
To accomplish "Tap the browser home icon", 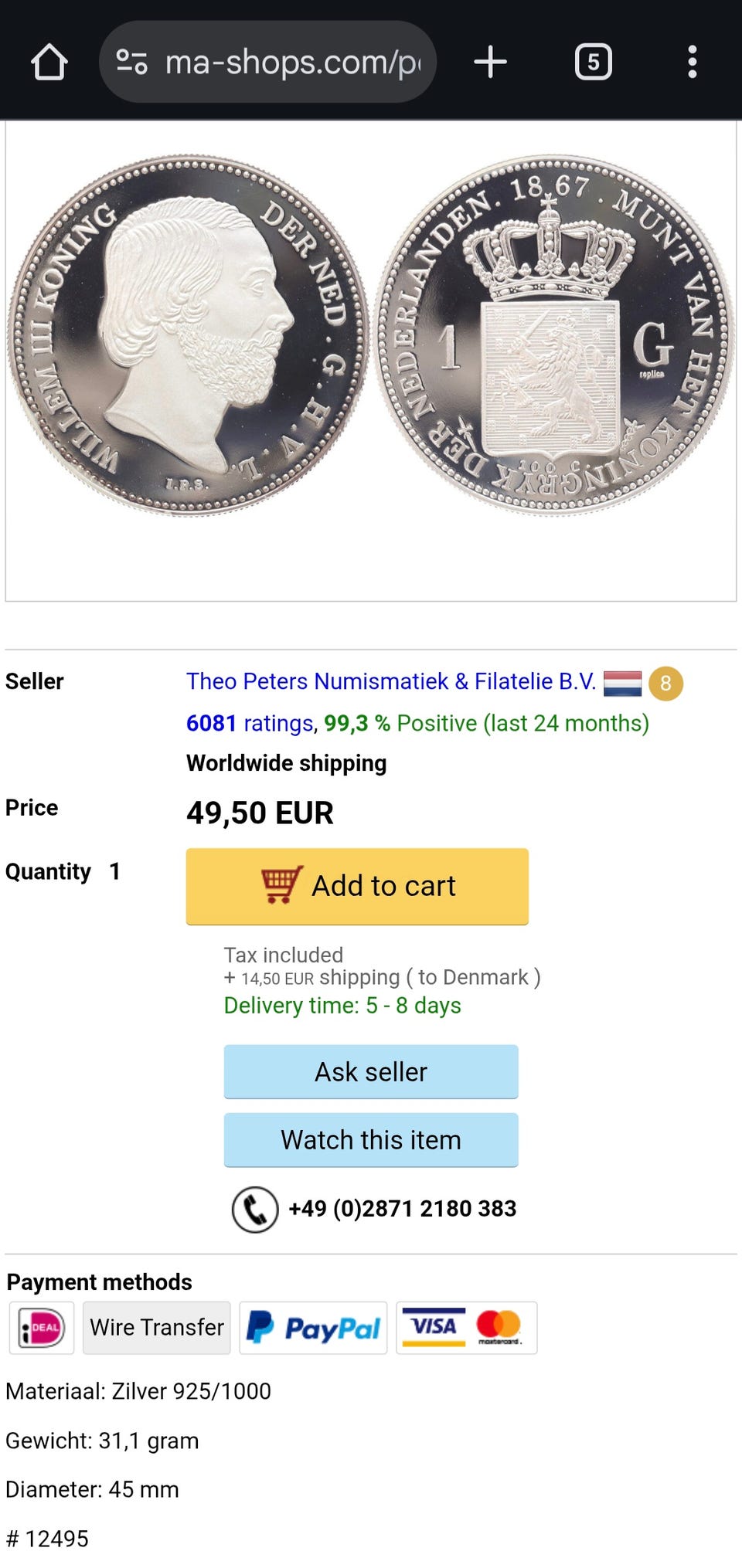I will (49, 62).
